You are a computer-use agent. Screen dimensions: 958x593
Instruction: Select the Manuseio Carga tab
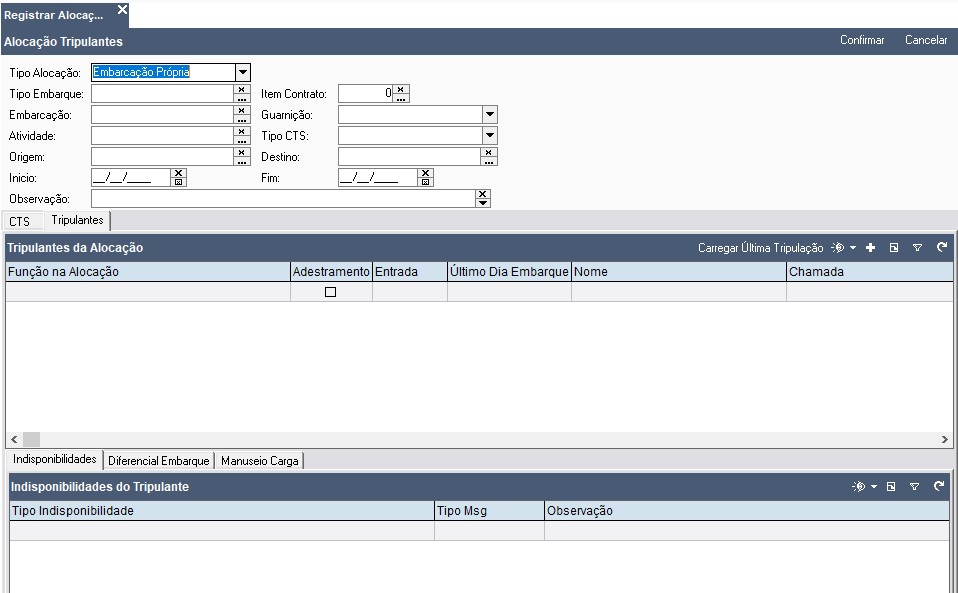[x=259, y=461]
